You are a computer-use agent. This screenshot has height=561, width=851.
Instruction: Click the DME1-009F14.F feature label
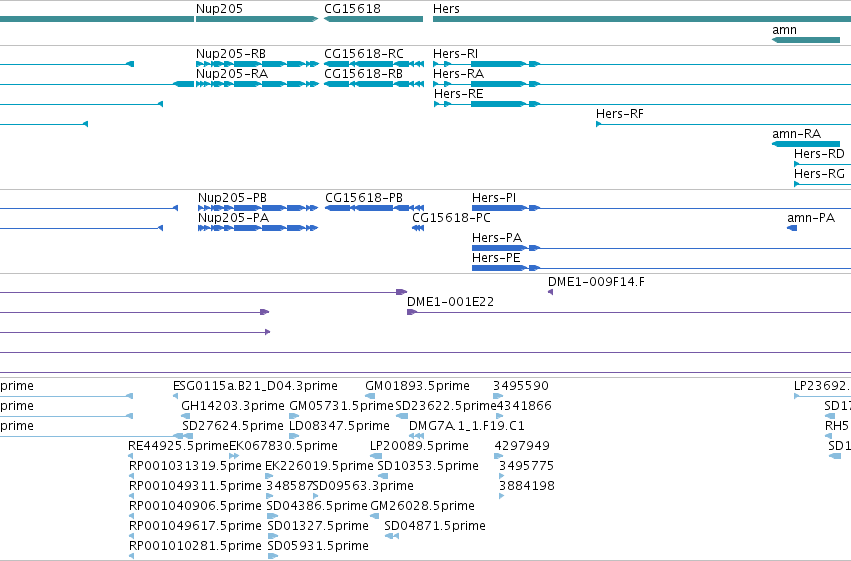pyautogui.click(x=596, y=282)
